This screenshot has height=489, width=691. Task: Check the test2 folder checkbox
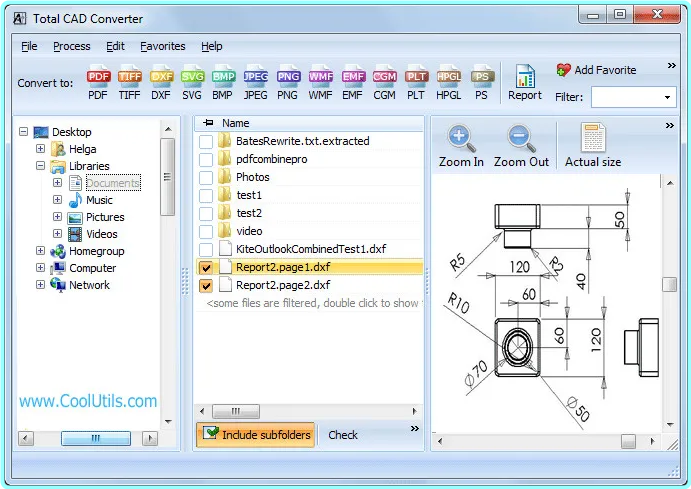206,214
